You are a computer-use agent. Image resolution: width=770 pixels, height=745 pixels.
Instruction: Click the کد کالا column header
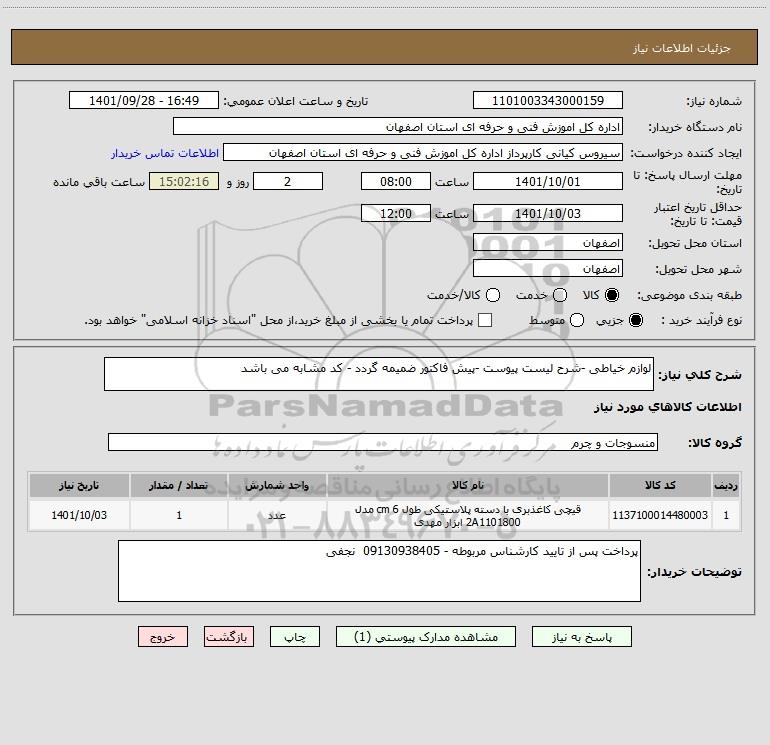[x=660, y=485]
